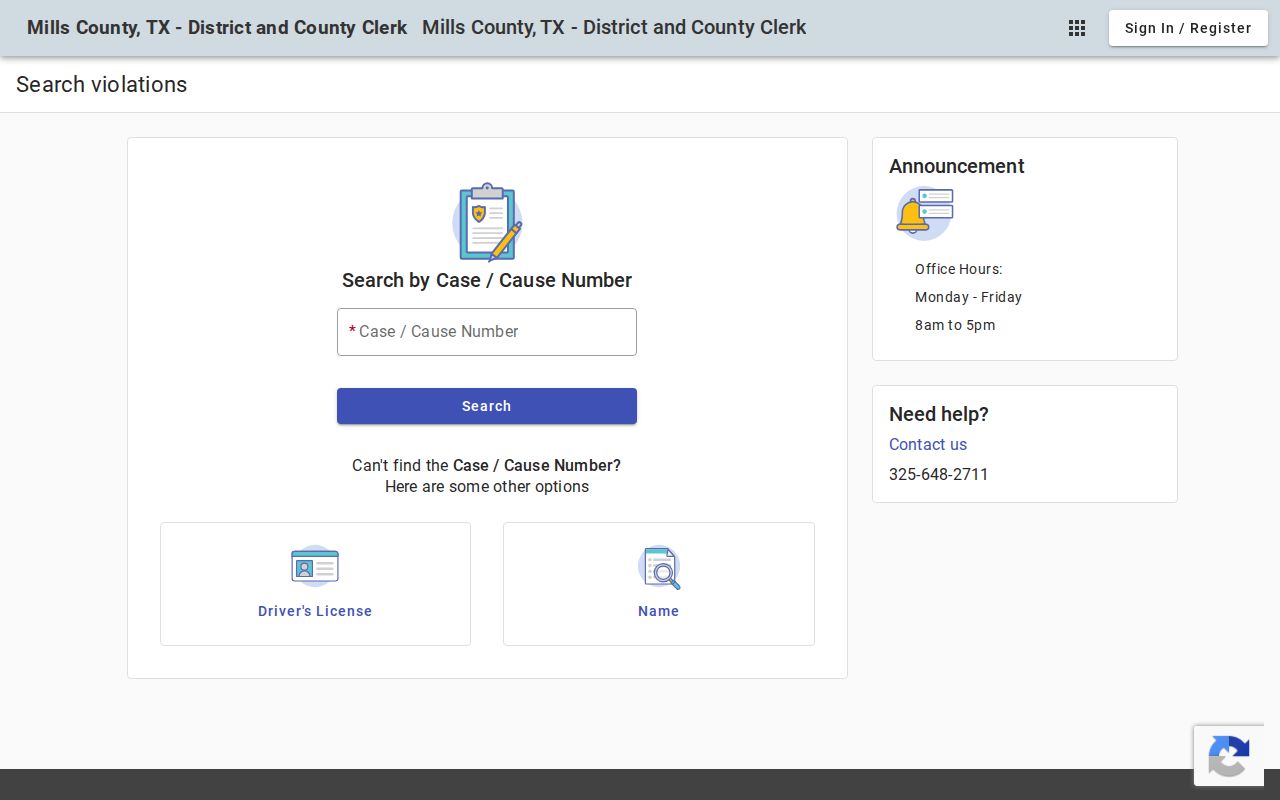Viewport: 1280px width, 800px height.
Task: Click the clipboard with pencil icon
Action: point(487,222)
